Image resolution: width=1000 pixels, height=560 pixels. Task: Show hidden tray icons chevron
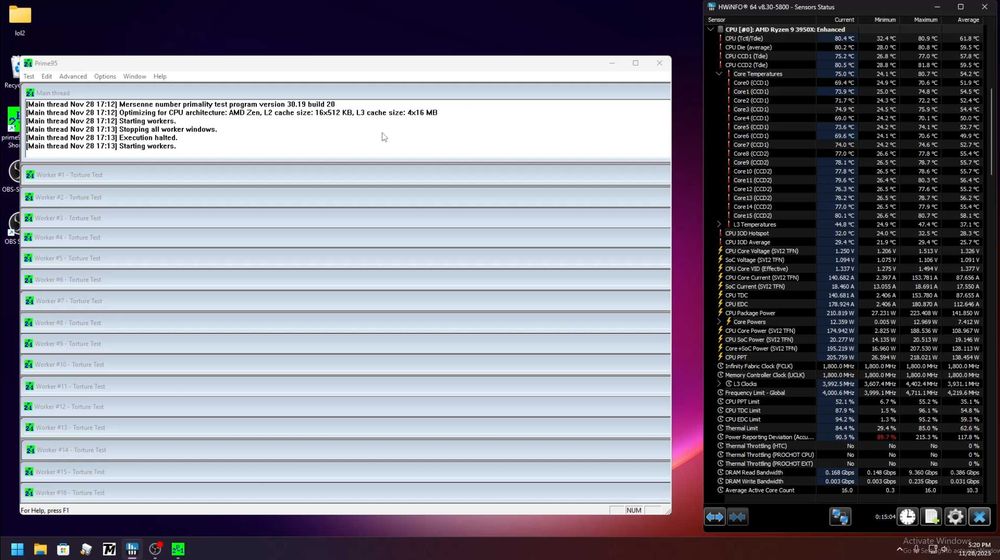pos(900,549)
